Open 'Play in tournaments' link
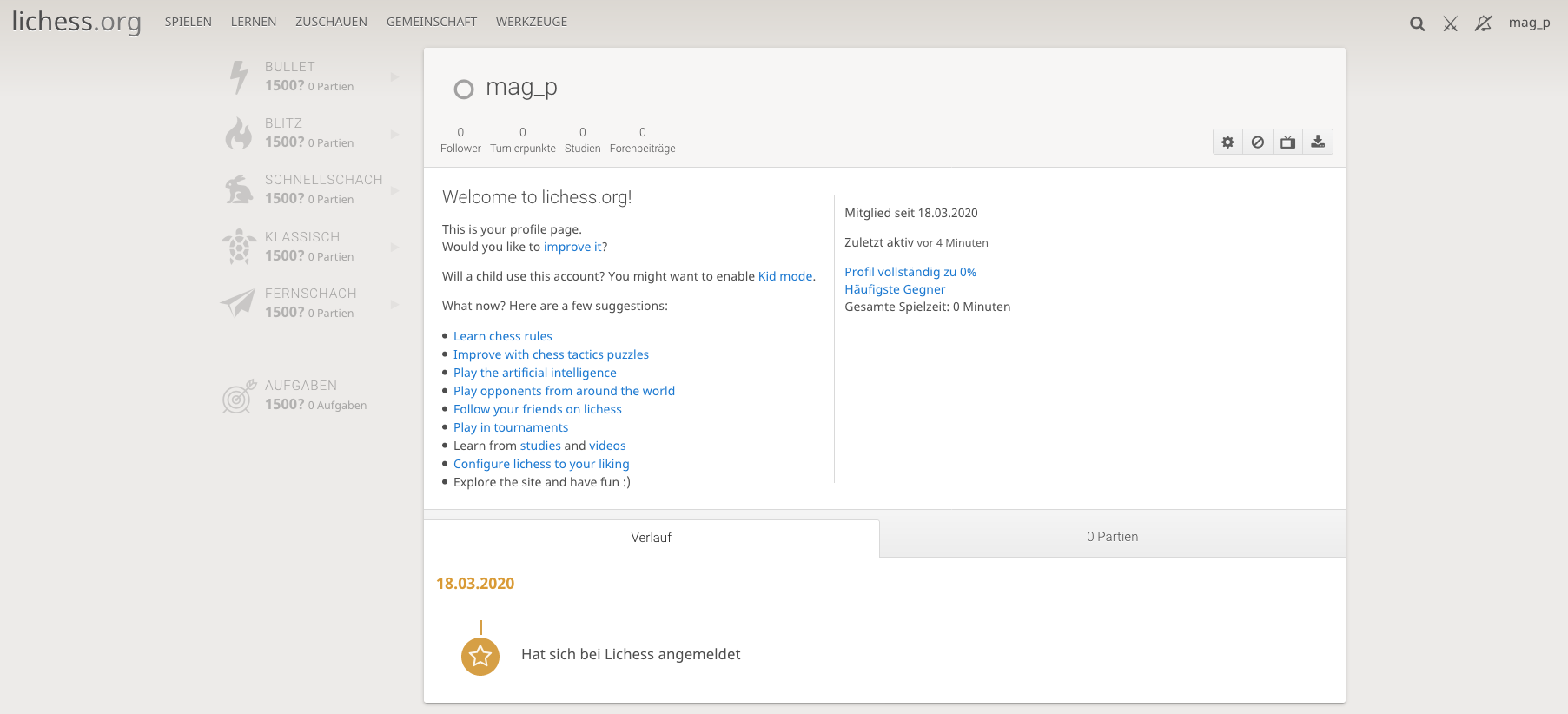The width and height of the screenshot is (1568, 714). coord(511,427)
